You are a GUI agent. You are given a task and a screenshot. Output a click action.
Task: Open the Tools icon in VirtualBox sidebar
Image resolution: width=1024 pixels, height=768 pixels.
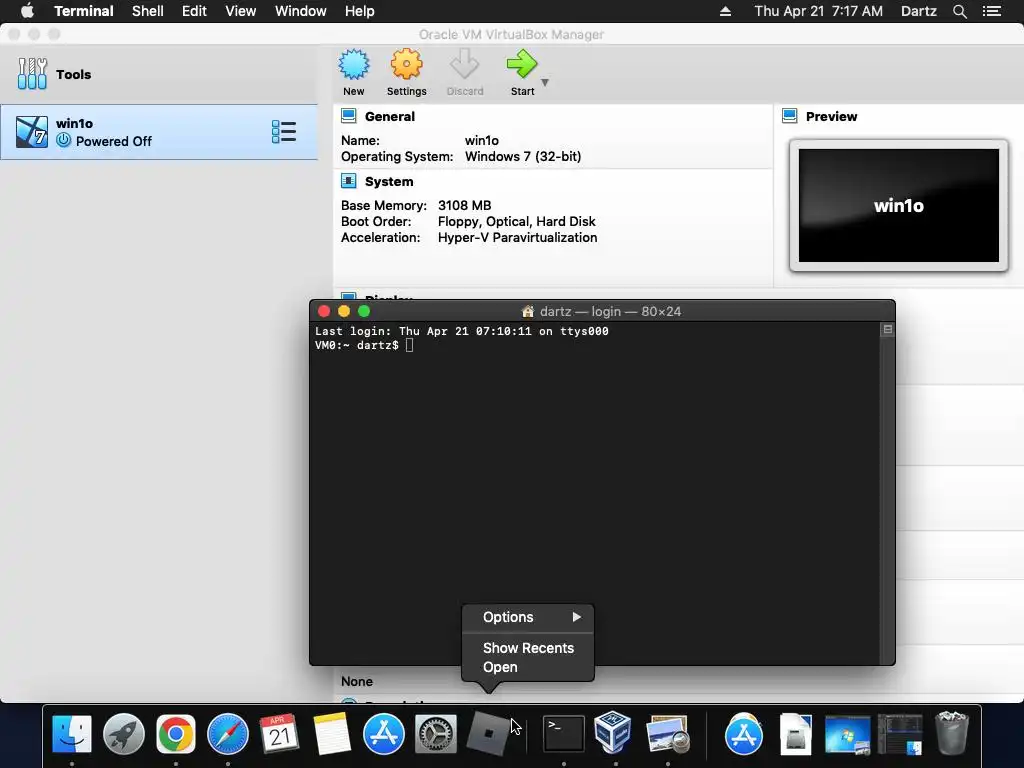coord(32,74)
